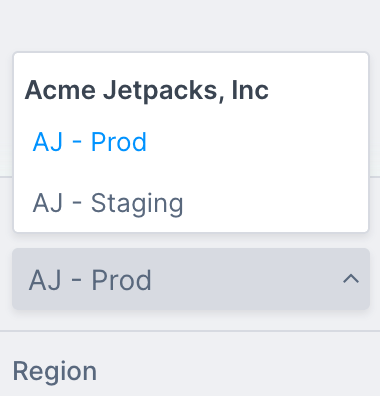
Task: Click the caret icon beside AJ - Prod
Action: (351, 279)
